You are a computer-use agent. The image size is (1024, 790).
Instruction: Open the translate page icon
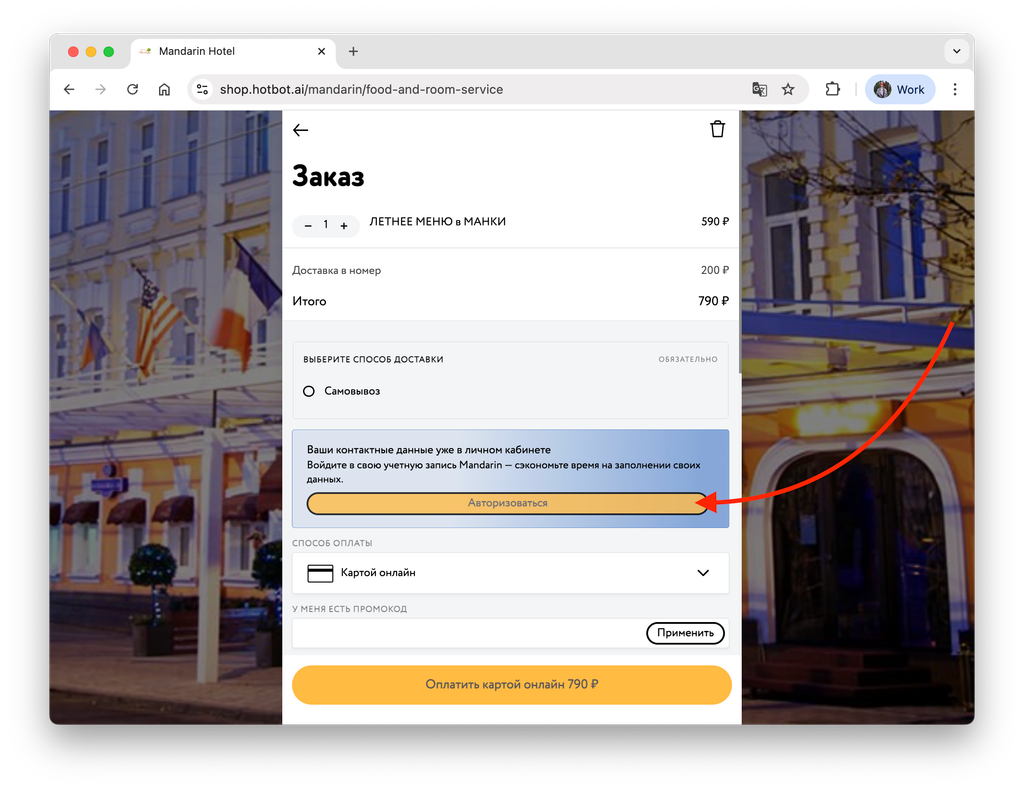[x=759, y=89]
